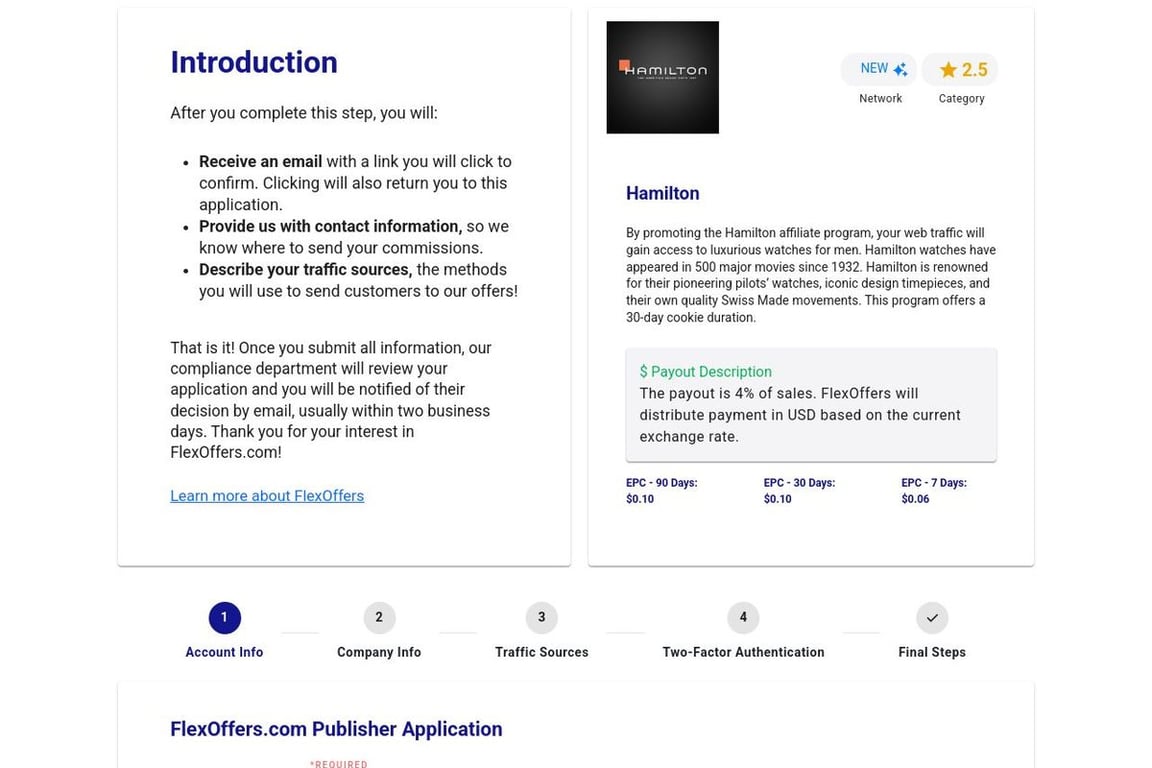
Task: Click the Introduction heading
Action: click(x=254, y=62)
